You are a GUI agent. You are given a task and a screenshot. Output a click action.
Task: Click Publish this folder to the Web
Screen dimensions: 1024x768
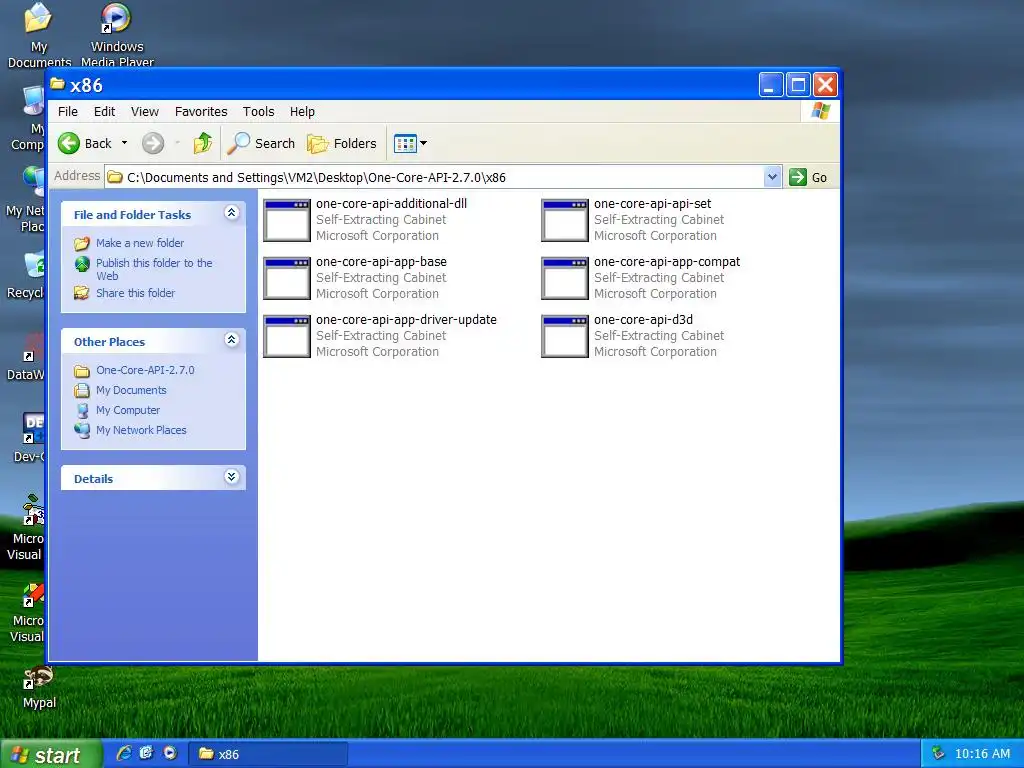[154, 269]
